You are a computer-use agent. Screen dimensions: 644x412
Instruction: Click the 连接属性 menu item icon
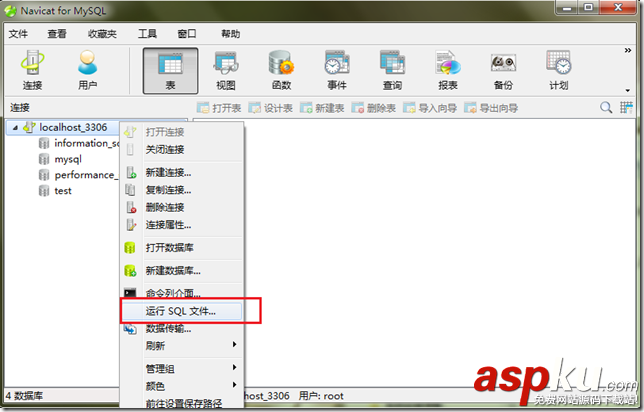[131, 225]
